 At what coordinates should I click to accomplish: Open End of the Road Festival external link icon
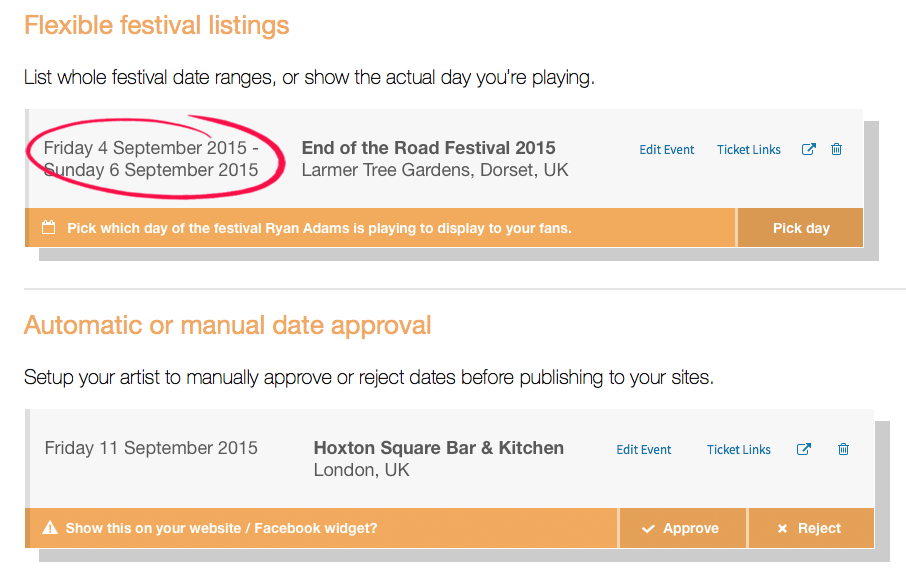pos(808,149)
